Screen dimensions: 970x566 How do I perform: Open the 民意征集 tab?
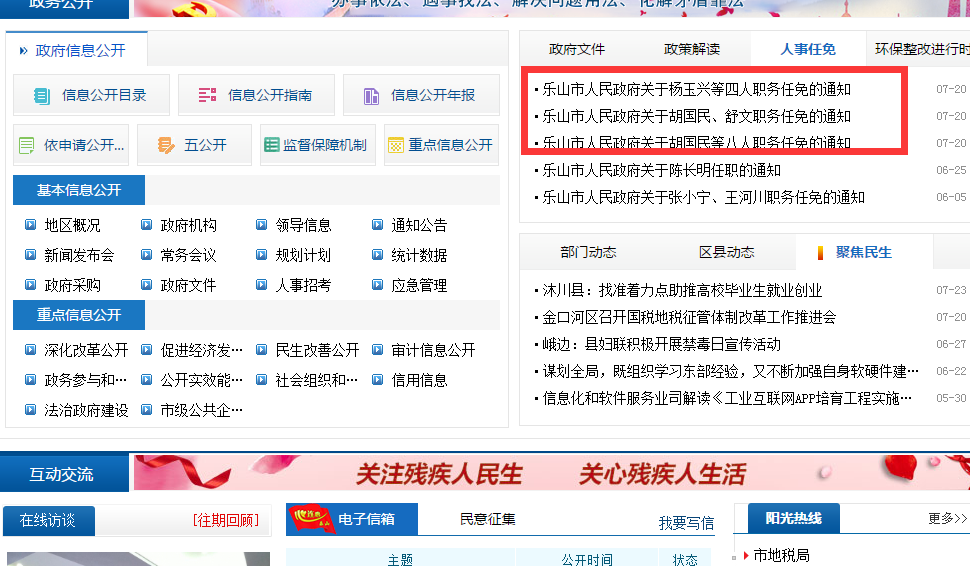488,519
